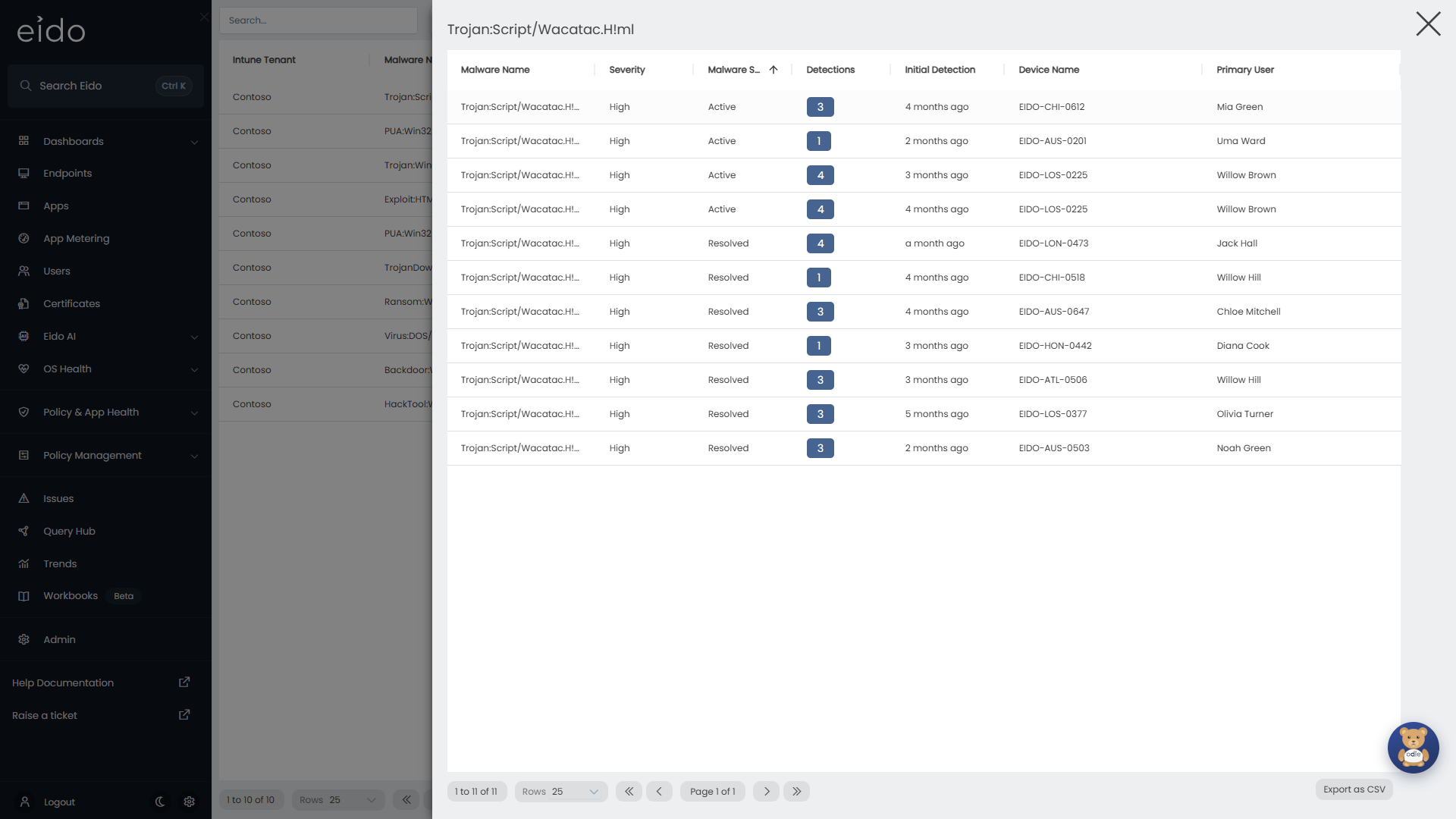This screenshot has width=1456, height=819.
Task: Click the background table Search box
Action: (318, 20)
